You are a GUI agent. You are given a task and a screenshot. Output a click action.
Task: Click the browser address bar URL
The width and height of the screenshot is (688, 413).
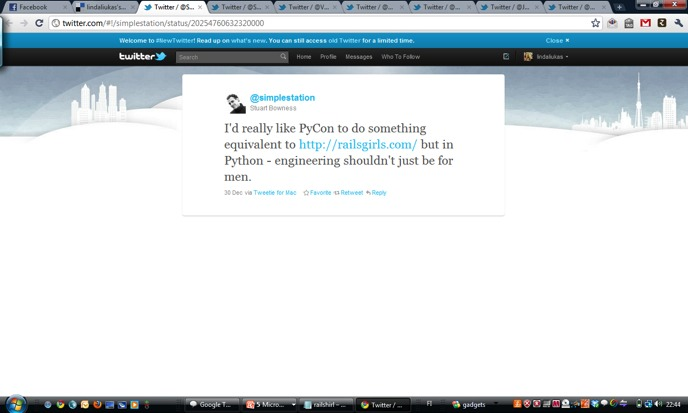(163, 23)
